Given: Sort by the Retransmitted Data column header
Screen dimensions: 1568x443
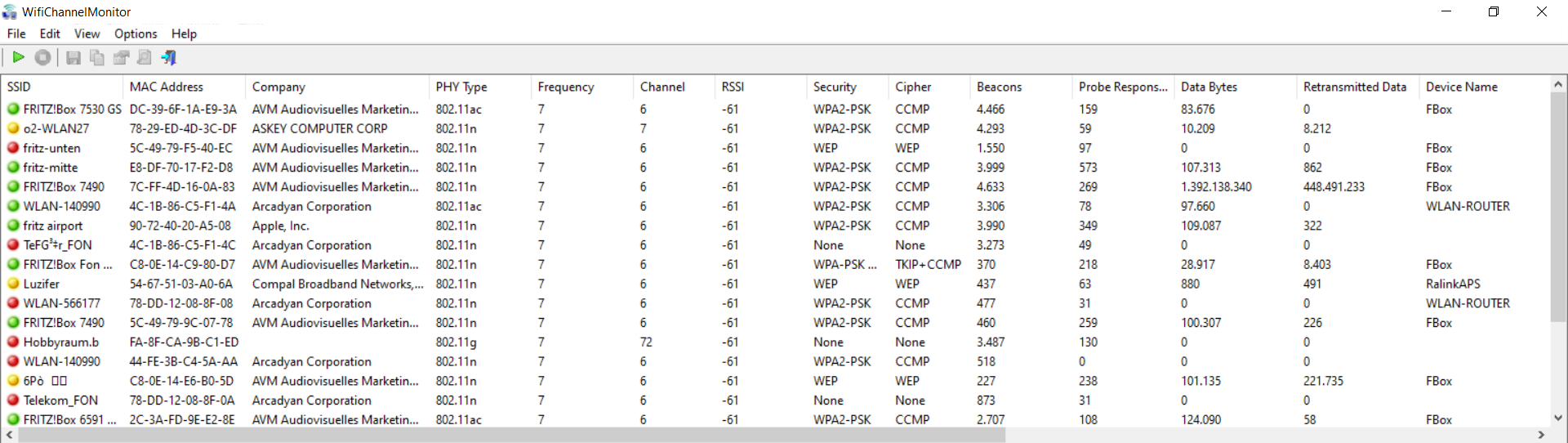Looking at the screenshot, I should (x=1358, y=87).
